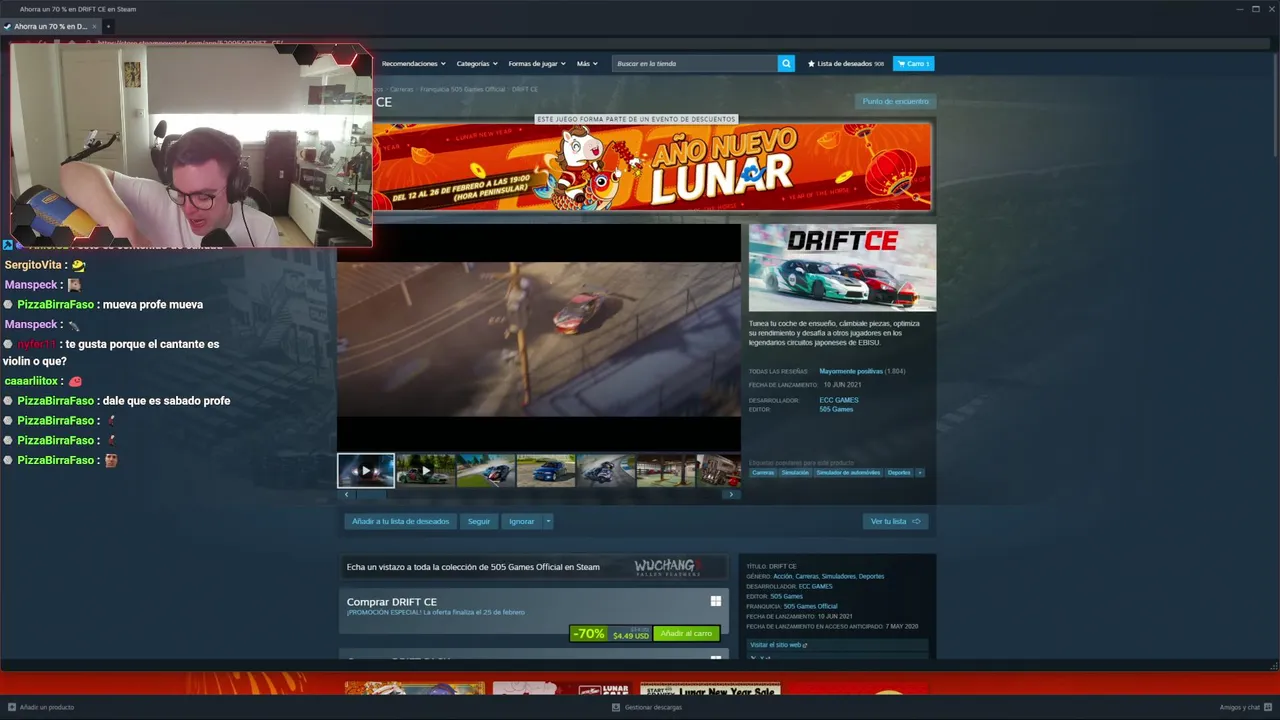Open a new tab with the plus button
The image size is (1280, 720).
pos(108,26)
